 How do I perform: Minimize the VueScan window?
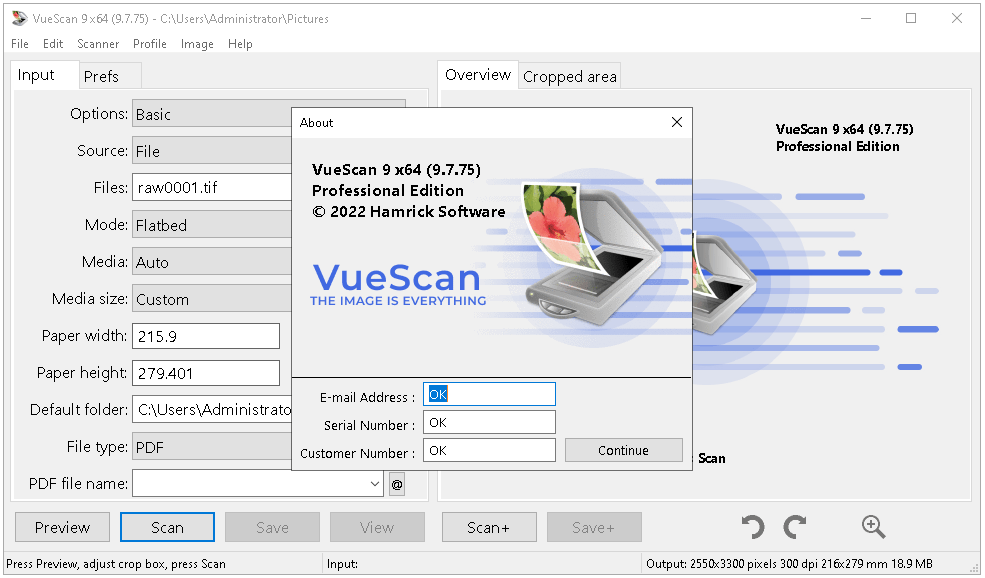tap(866, 18)
